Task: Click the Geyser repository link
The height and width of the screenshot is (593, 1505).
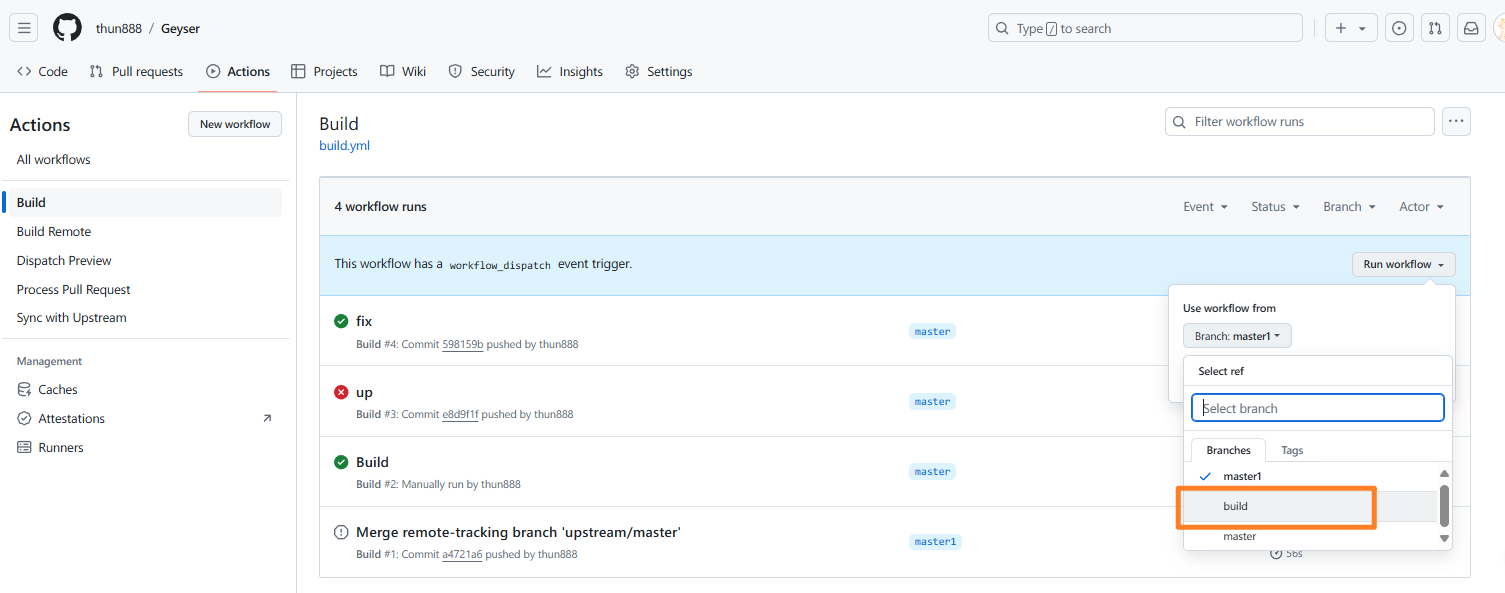Action: point(180,28)
